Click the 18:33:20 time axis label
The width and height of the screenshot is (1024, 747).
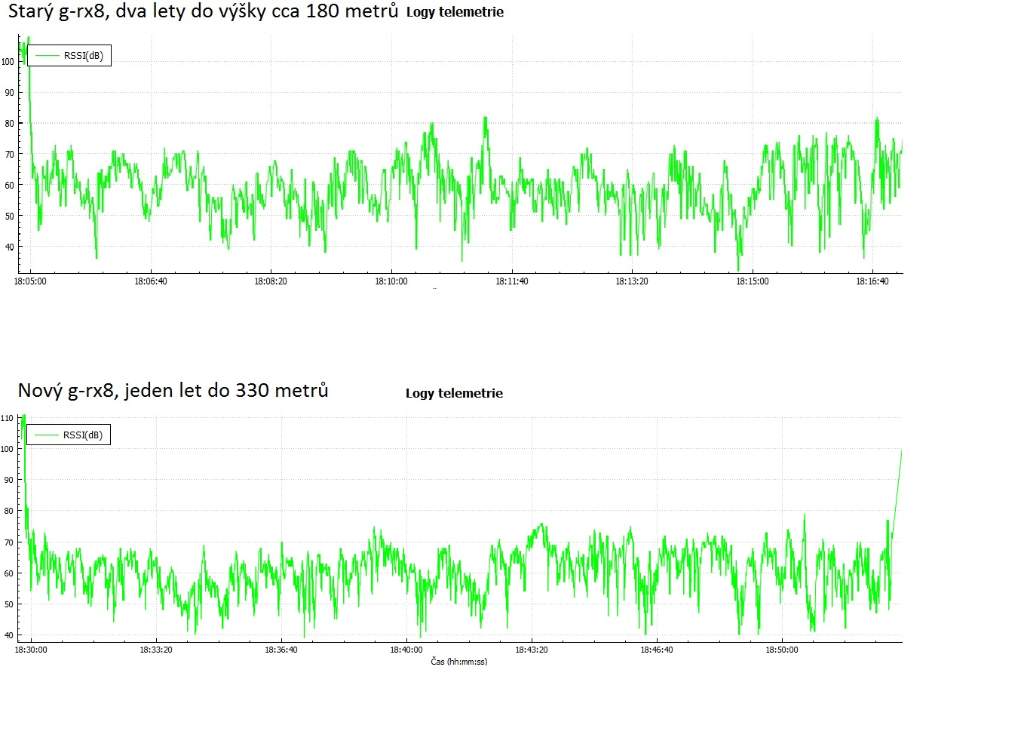point(156,650)
